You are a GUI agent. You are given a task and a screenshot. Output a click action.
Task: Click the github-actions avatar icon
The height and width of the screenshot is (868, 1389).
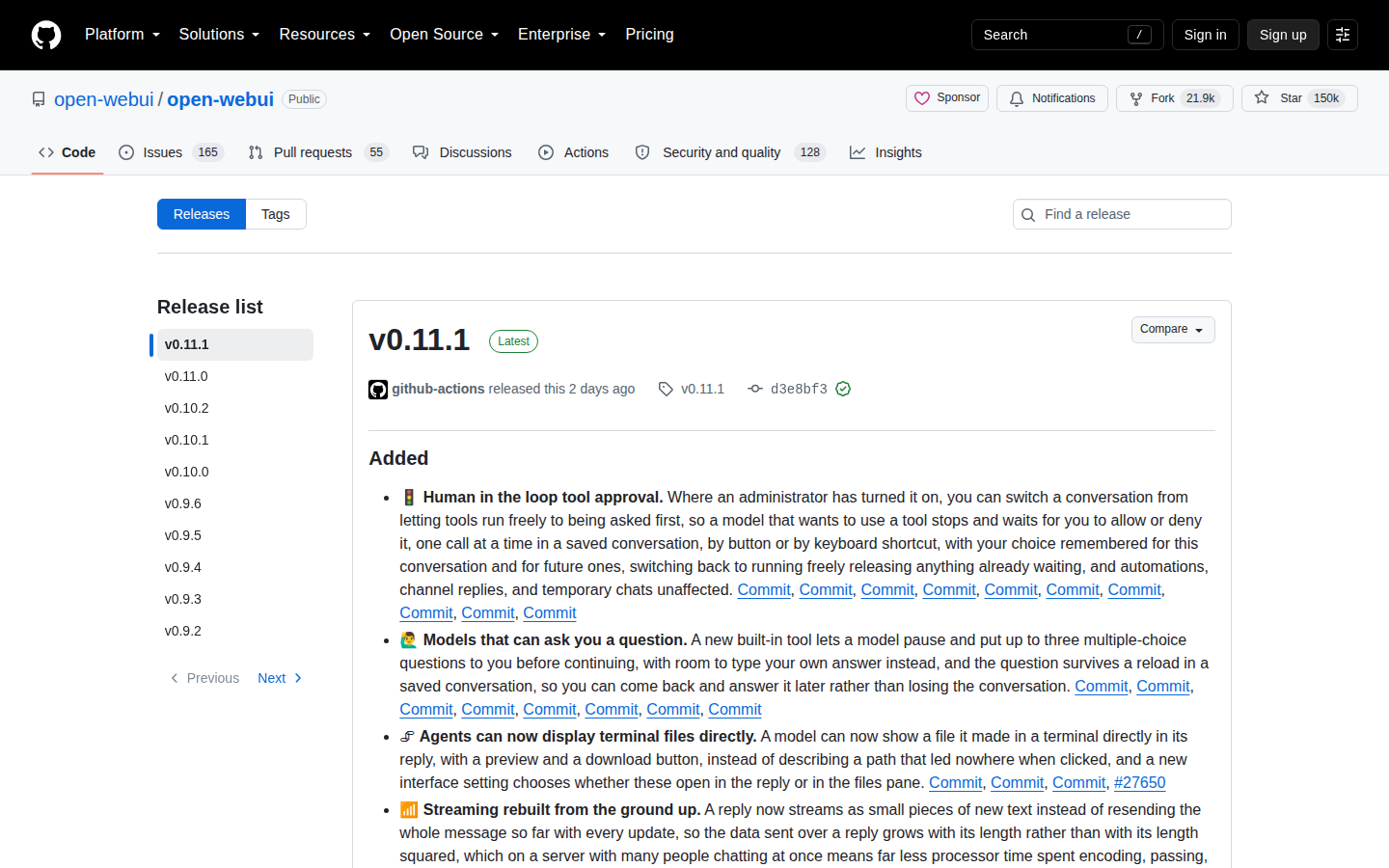point(378,390)
